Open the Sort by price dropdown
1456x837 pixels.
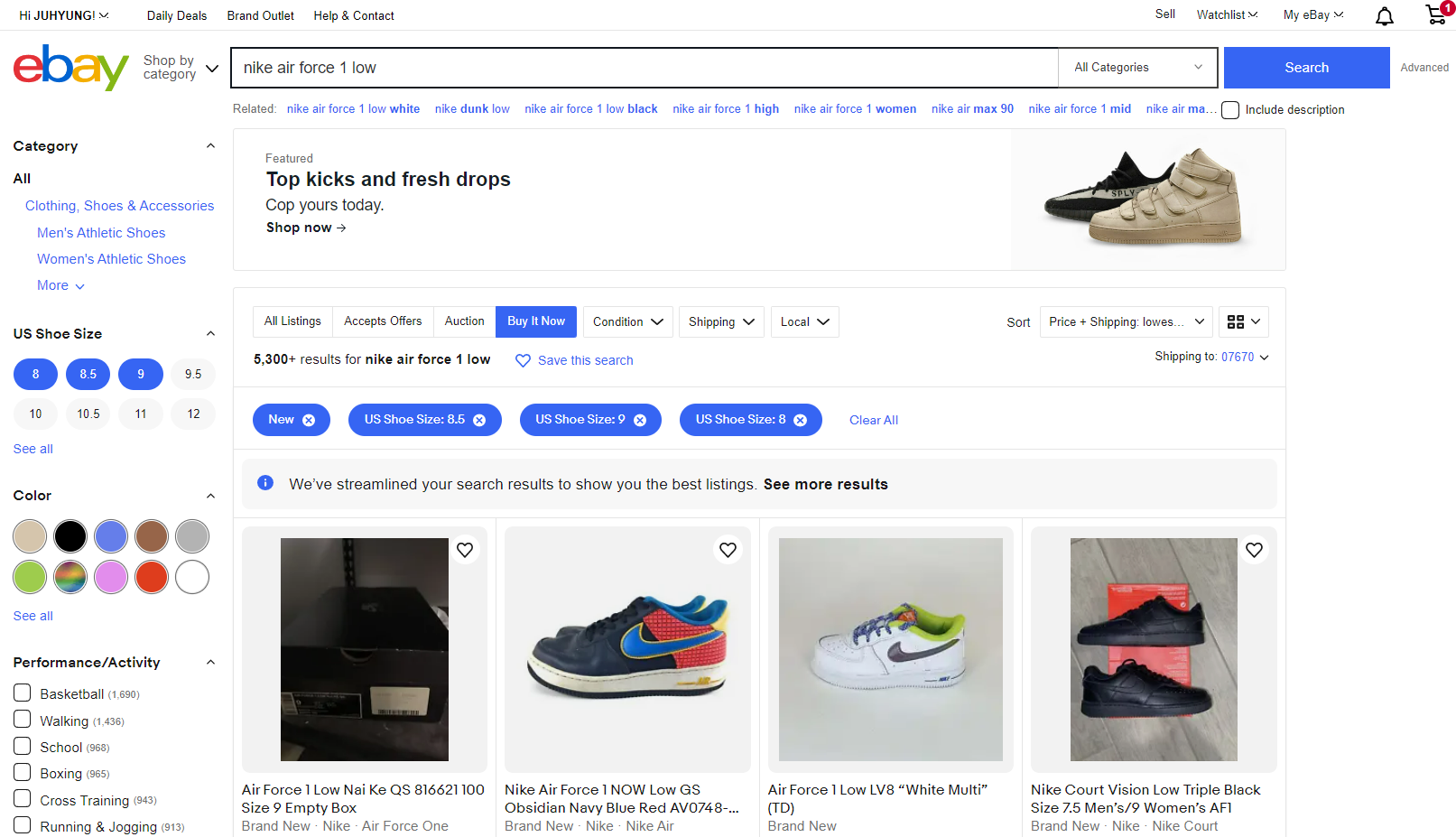pos(1126,322)
